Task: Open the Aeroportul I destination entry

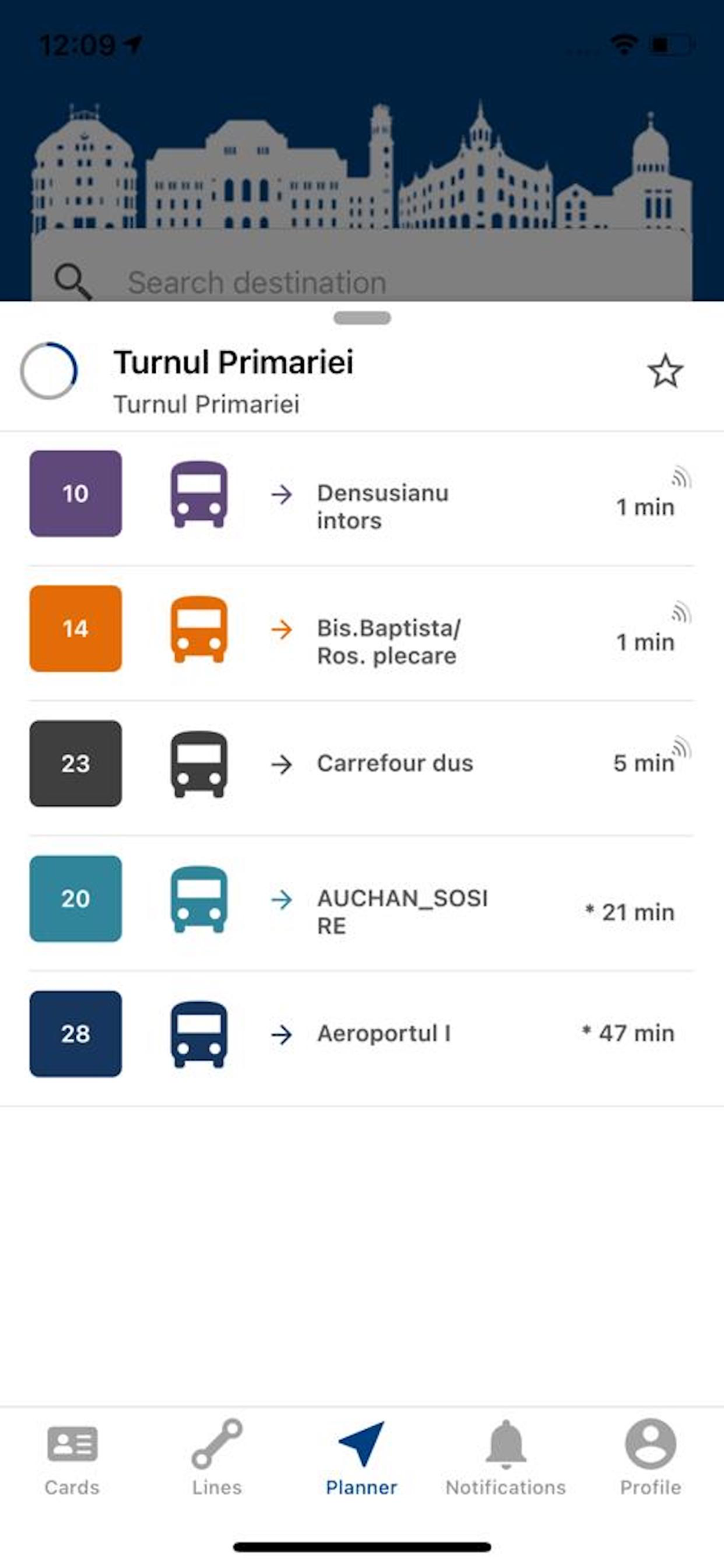Action: click(x=384, y=1033)
